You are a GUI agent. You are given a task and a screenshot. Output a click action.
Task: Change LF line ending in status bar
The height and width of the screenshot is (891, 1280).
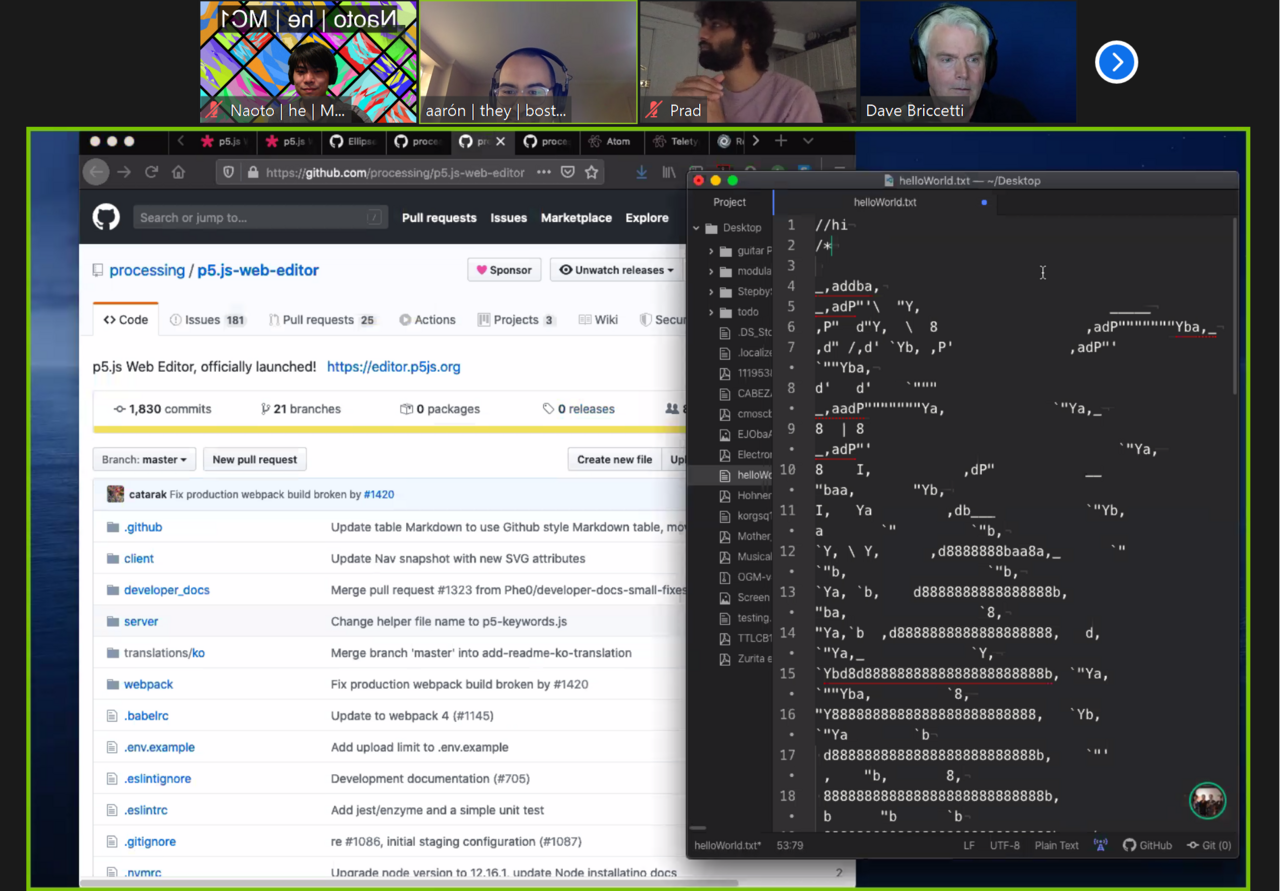coord(969,845)
